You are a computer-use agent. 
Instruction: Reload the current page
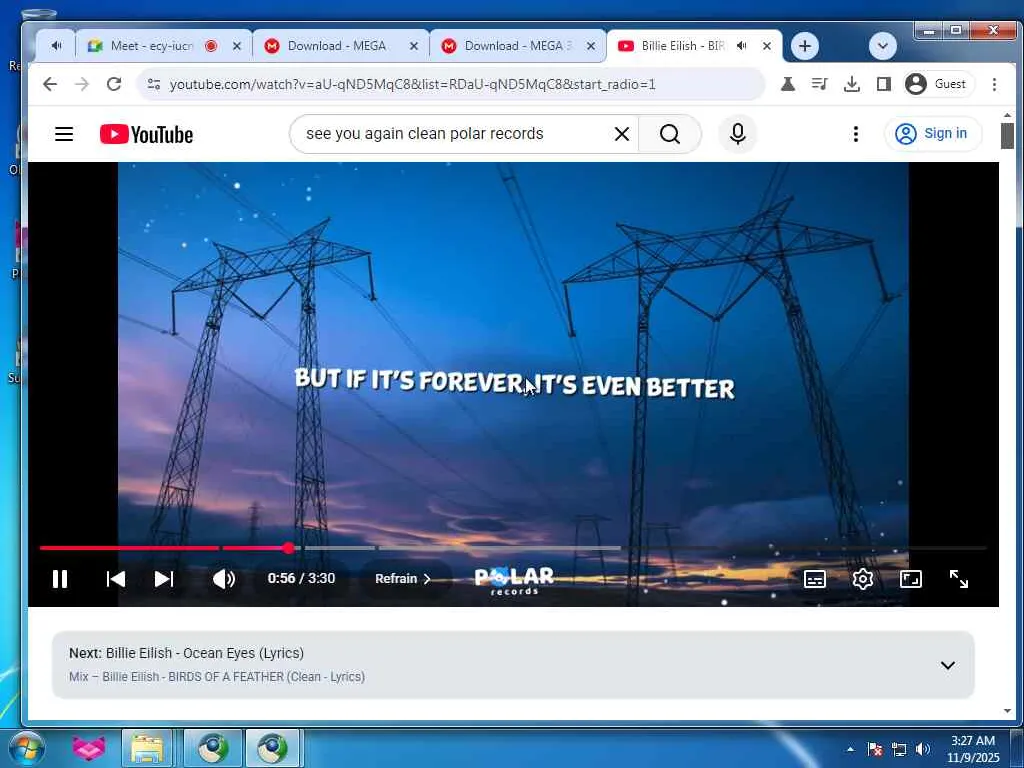pyautogui.click(x=114, y=84)
